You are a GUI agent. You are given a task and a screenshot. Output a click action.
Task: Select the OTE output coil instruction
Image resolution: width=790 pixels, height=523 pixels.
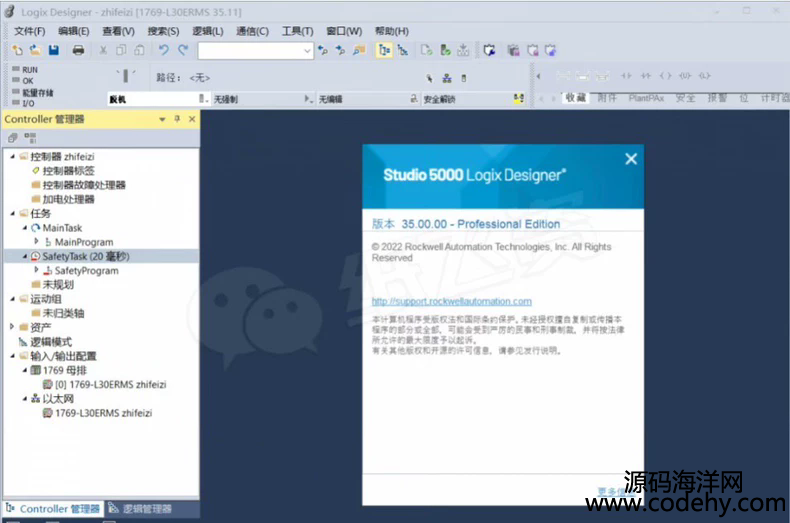[x=666, y=76]
